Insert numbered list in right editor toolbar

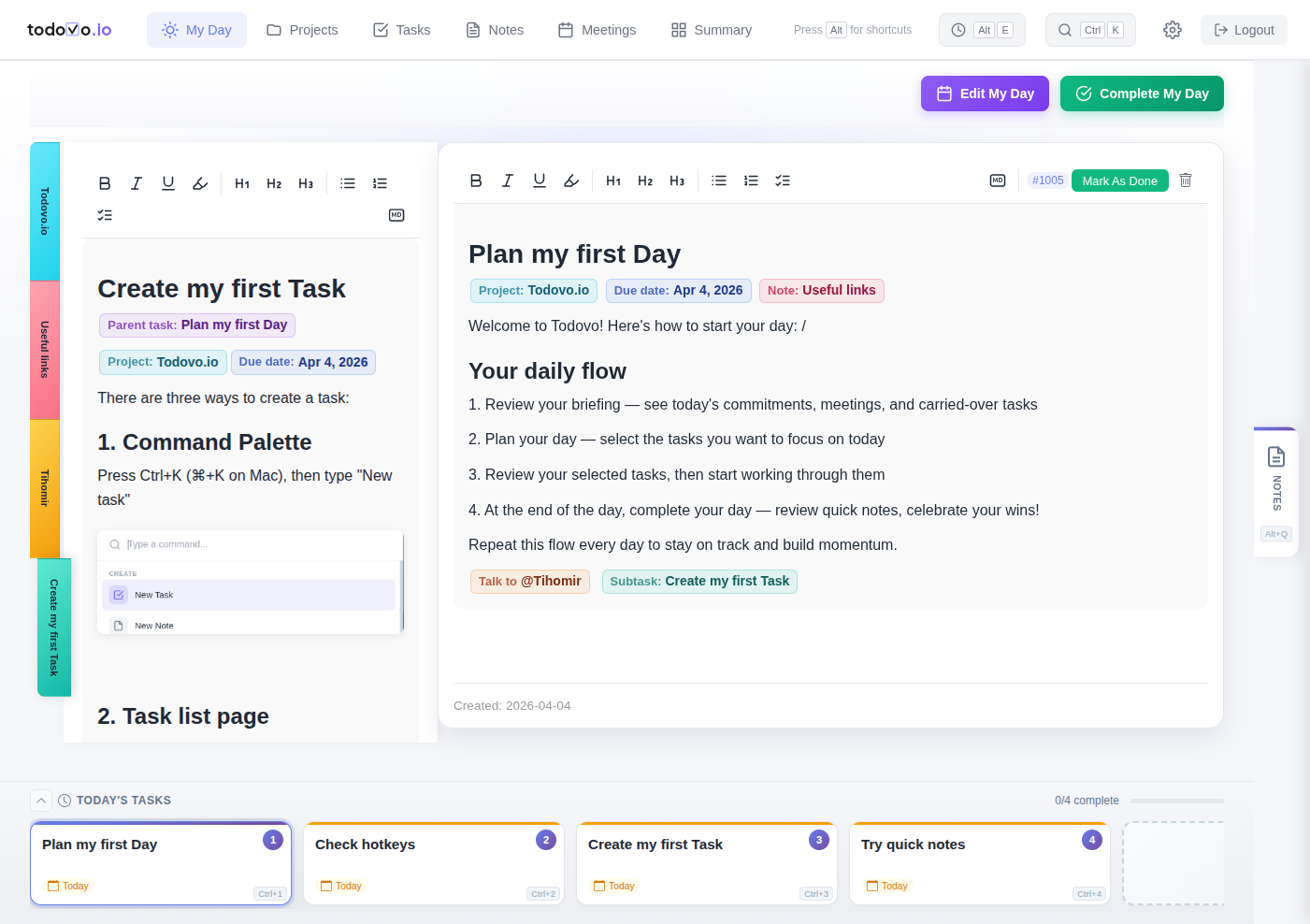pos(751,180)
